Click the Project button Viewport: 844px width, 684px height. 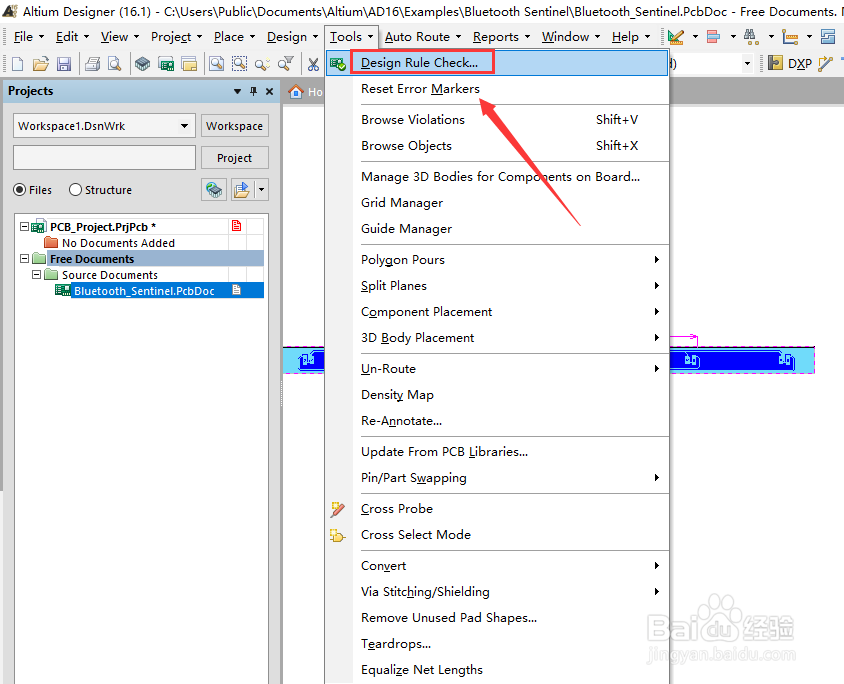coord(234,158)
